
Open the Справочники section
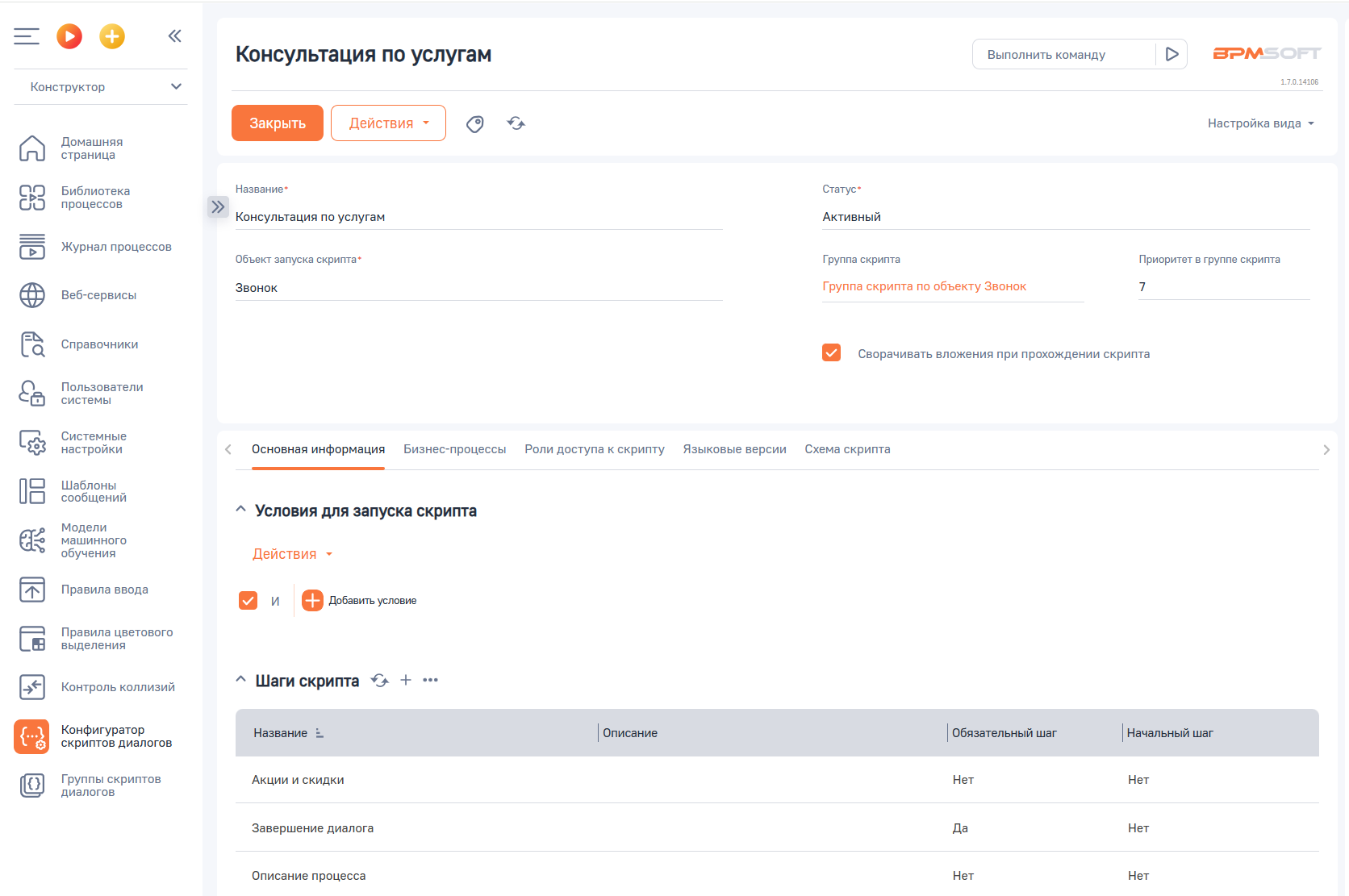pos(98,344)
